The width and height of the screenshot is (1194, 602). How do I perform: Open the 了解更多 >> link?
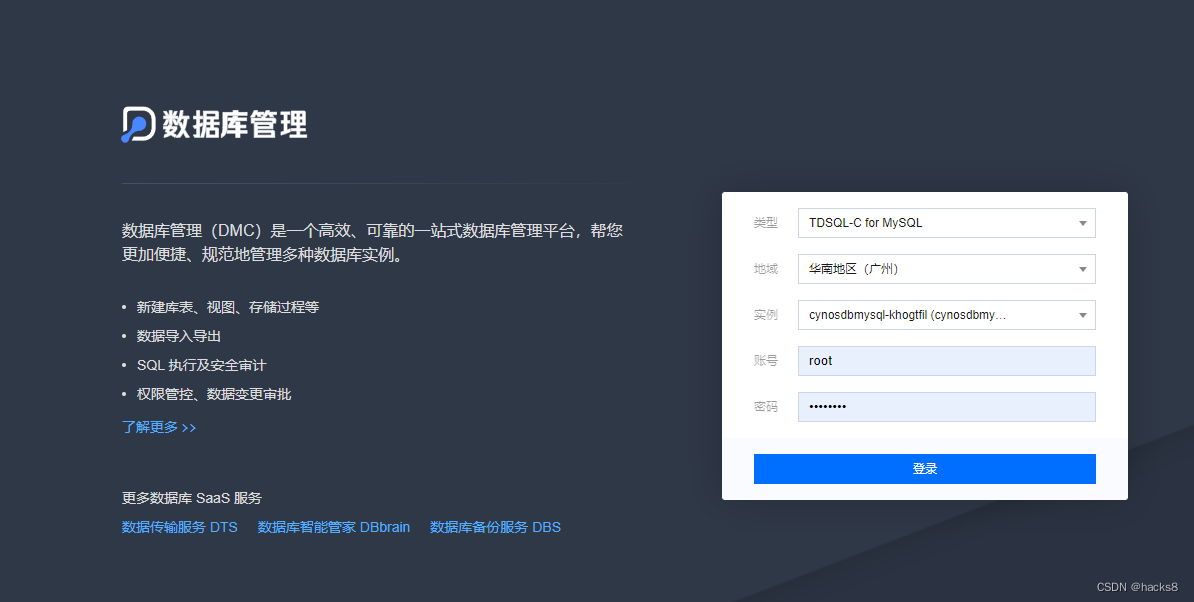click(x=158, y=427)
